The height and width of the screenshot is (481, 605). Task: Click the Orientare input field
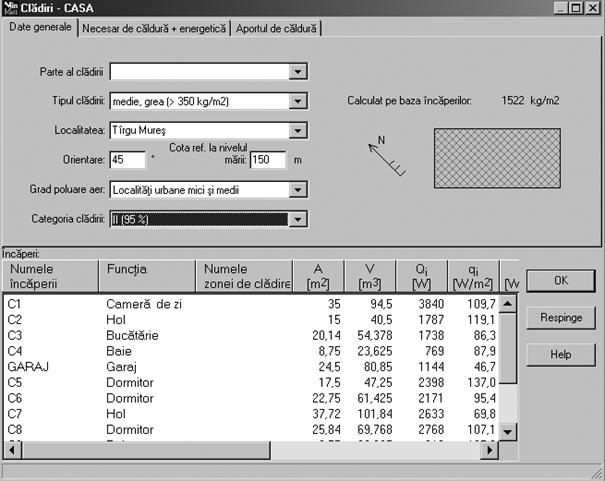tap(128, 159)
